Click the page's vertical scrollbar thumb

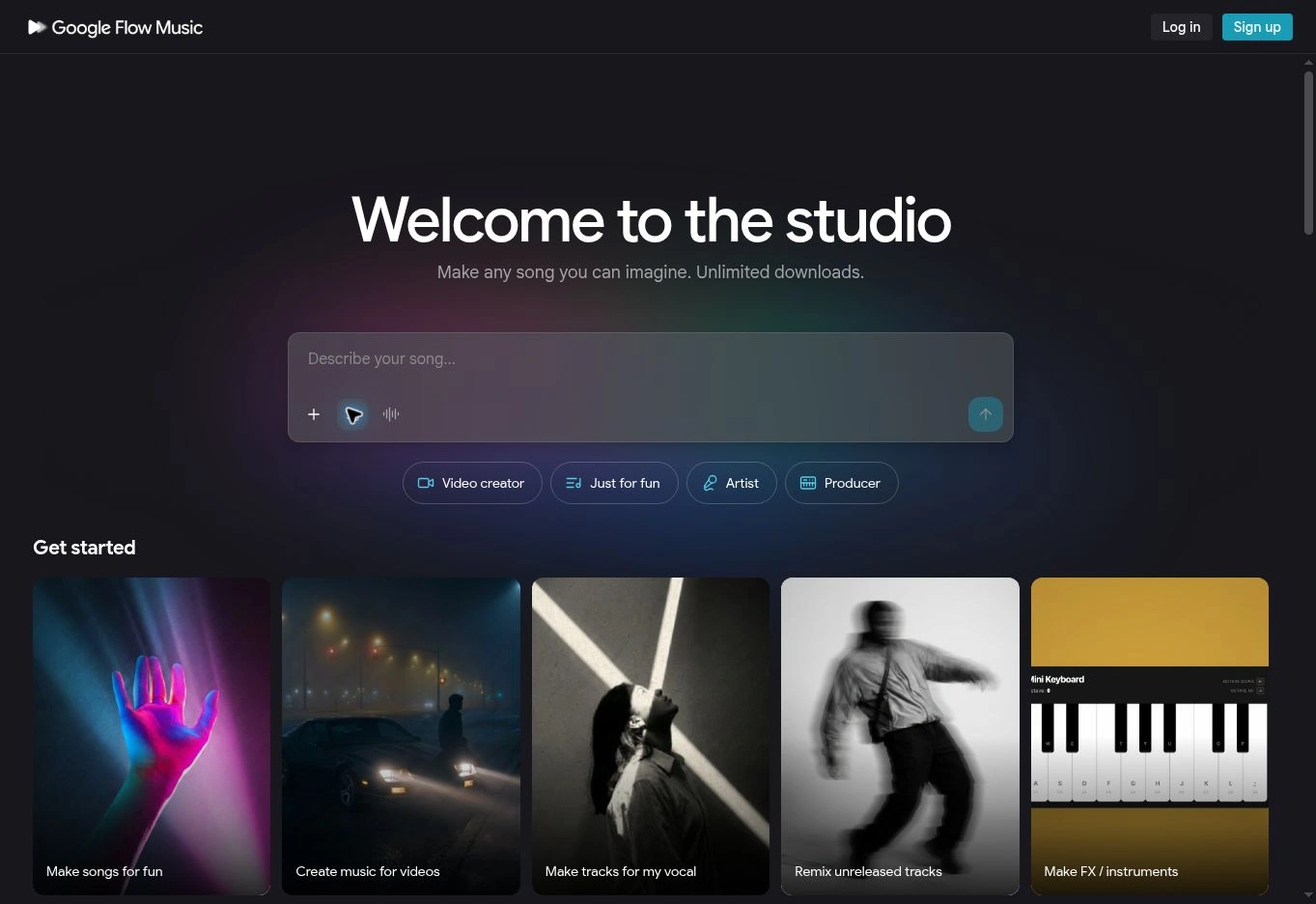[x=1309, y=152]
